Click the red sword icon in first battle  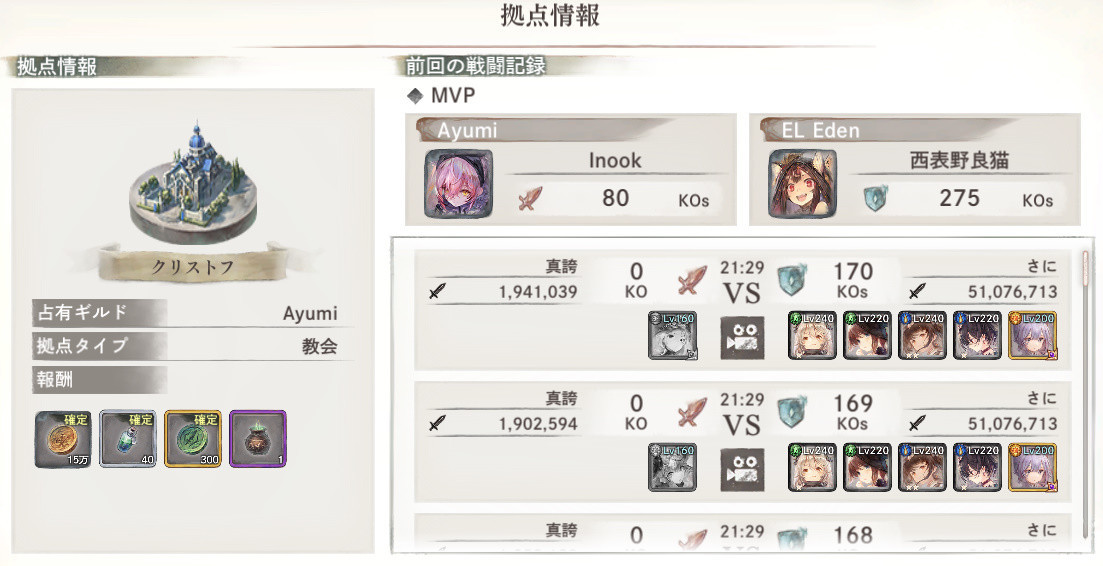[691, 281]
